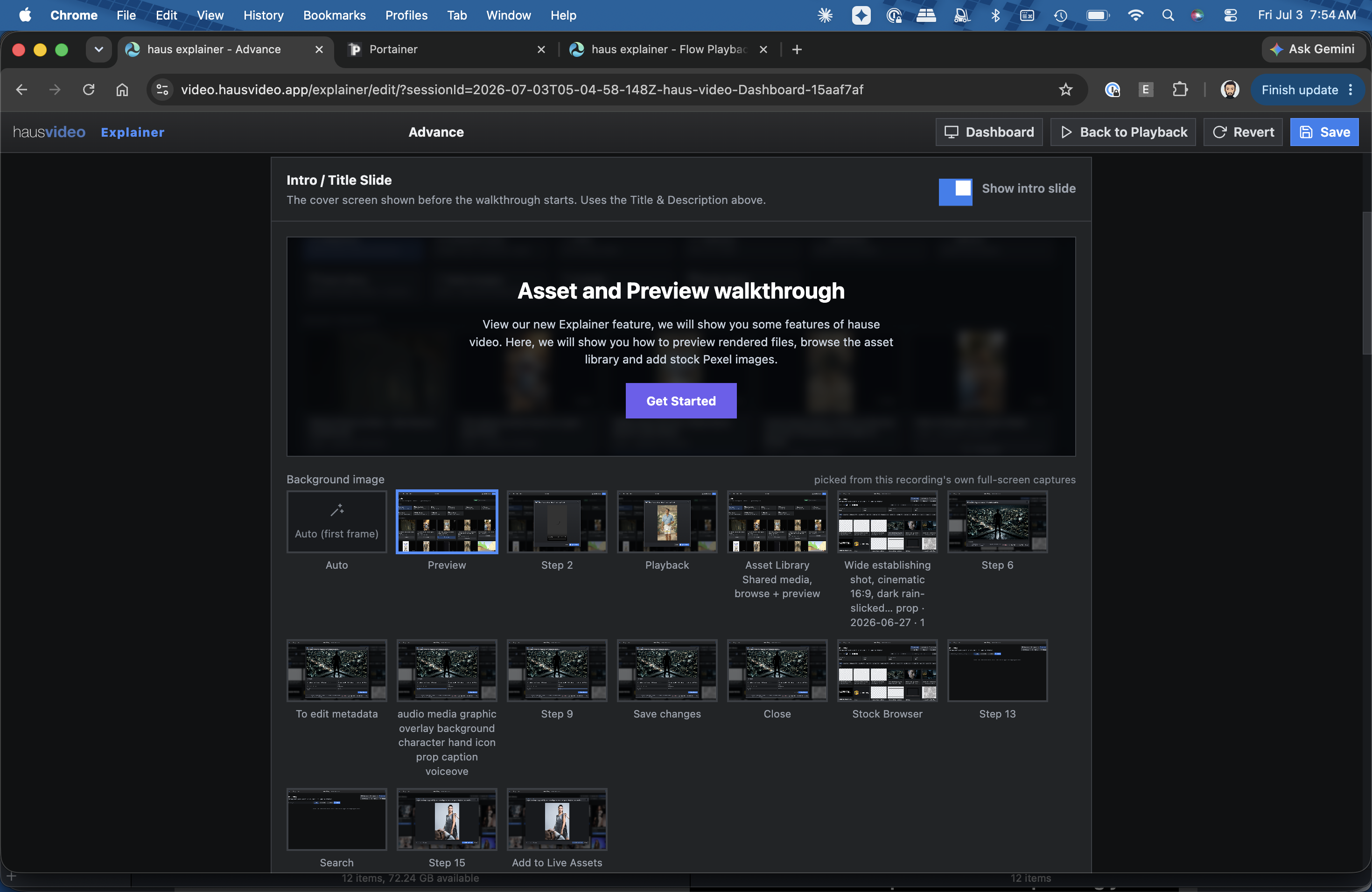Bookmark this page with the star icon
The width and height of the screenshot is (1372, 892).
pos(1065,89)
